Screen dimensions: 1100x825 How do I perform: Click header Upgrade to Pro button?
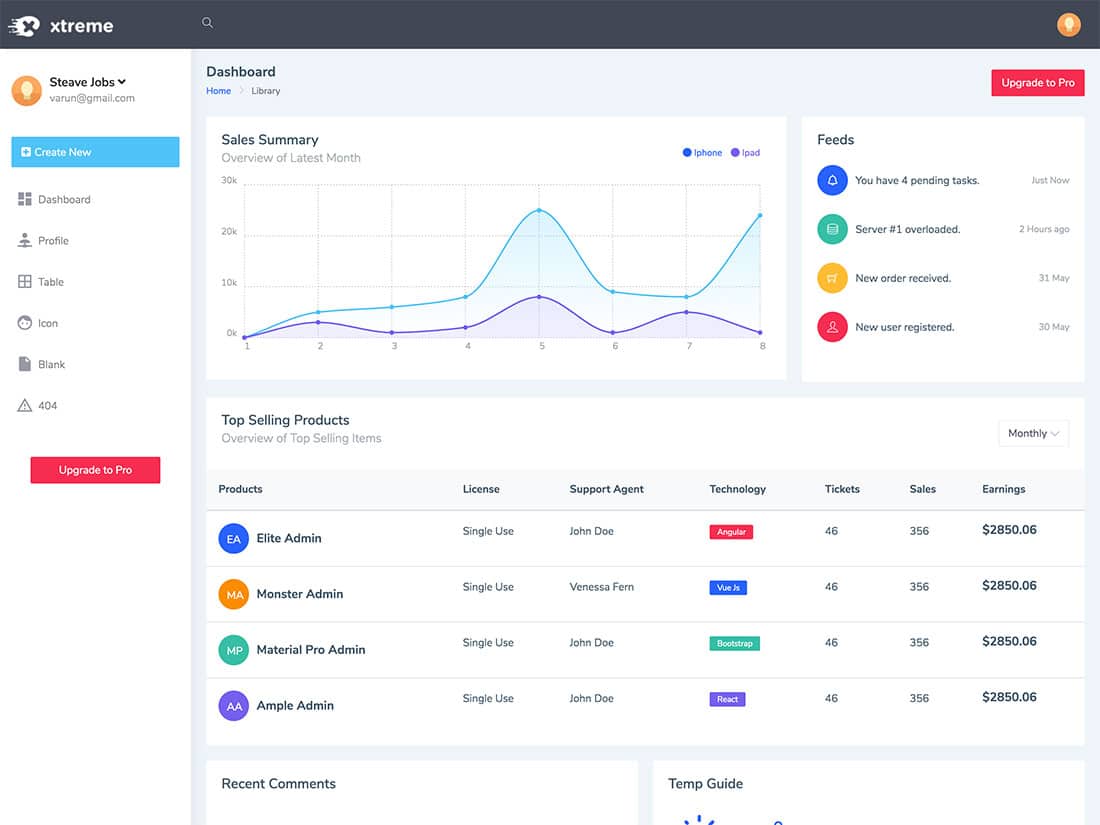pyautogui.click(x=1038, y=83)
